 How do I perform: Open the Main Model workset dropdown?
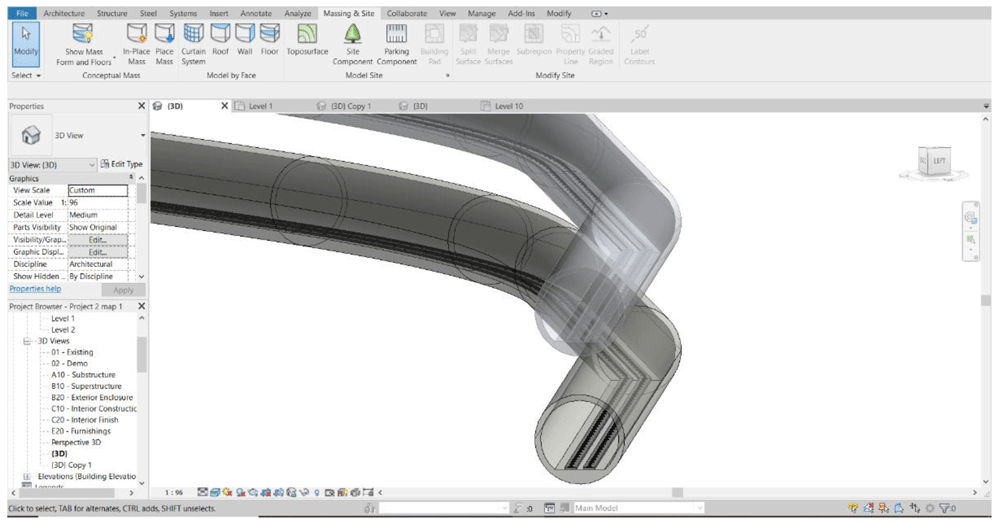click(x=699, y=509)
